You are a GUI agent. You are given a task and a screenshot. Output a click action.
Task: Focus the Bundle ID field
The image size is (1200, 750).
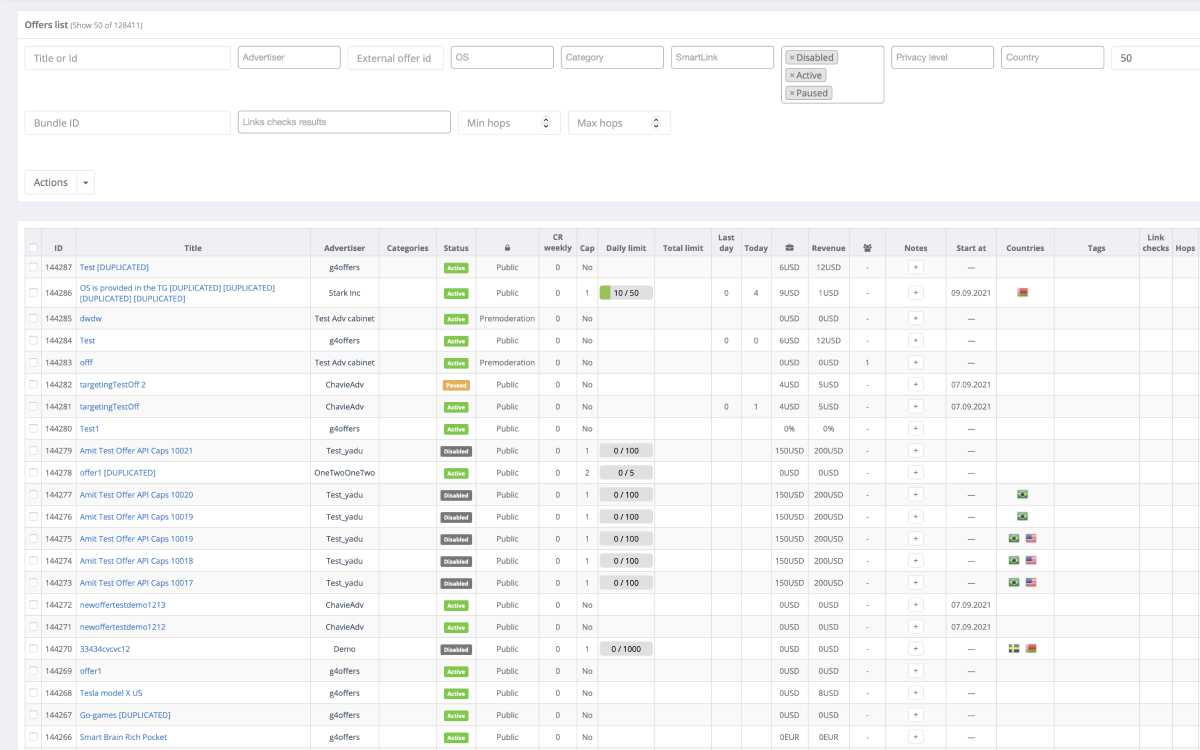coord(128,122)
